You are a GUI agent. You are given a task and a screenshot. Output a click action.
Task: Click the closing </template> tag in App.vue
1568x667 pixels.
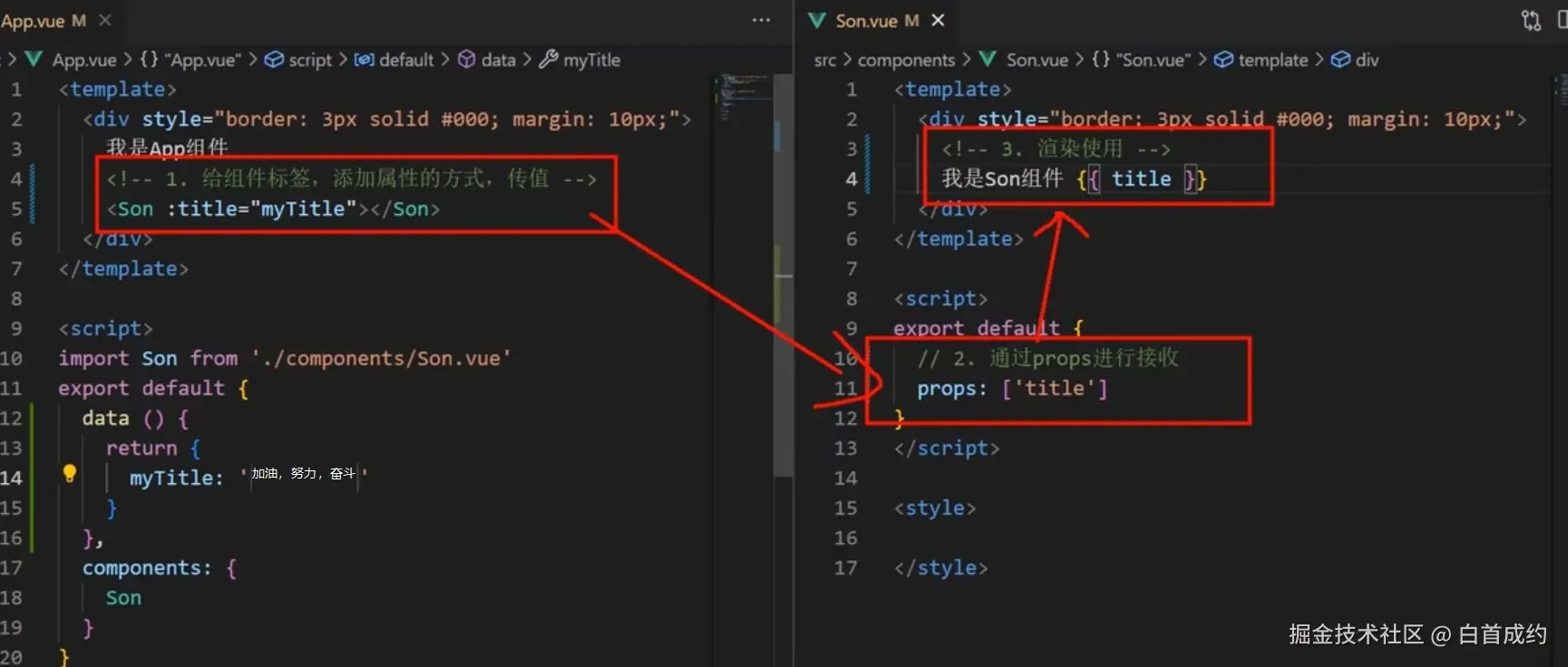pos(123,268)
